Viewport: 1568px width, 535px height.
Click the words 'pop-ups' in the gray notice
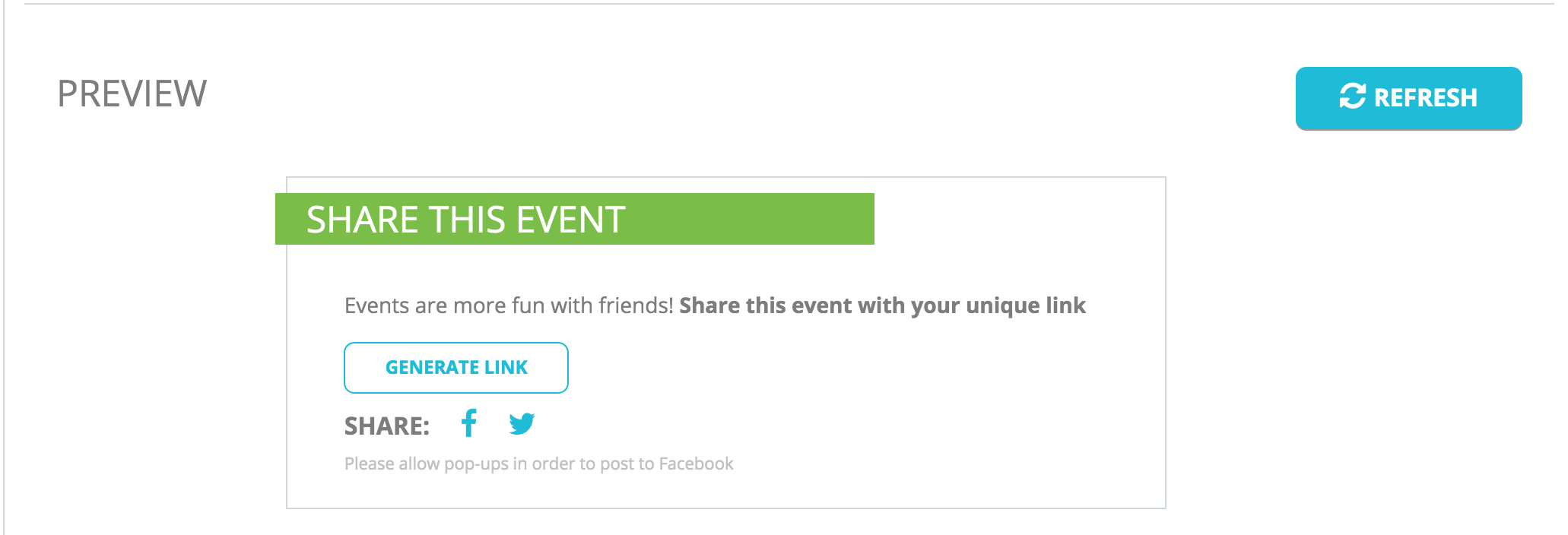click(476, 464)
